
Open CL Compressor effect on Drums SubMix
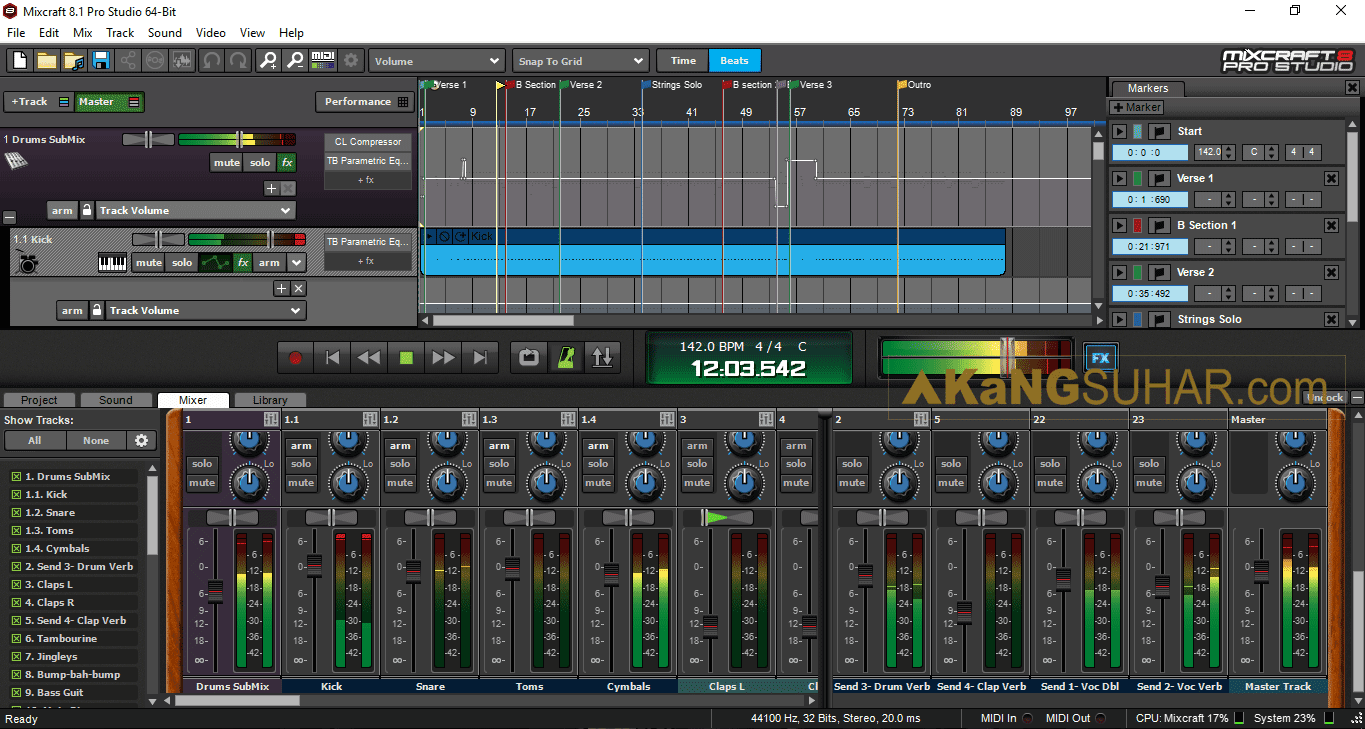pyautogui.click(x=368, y=142)
